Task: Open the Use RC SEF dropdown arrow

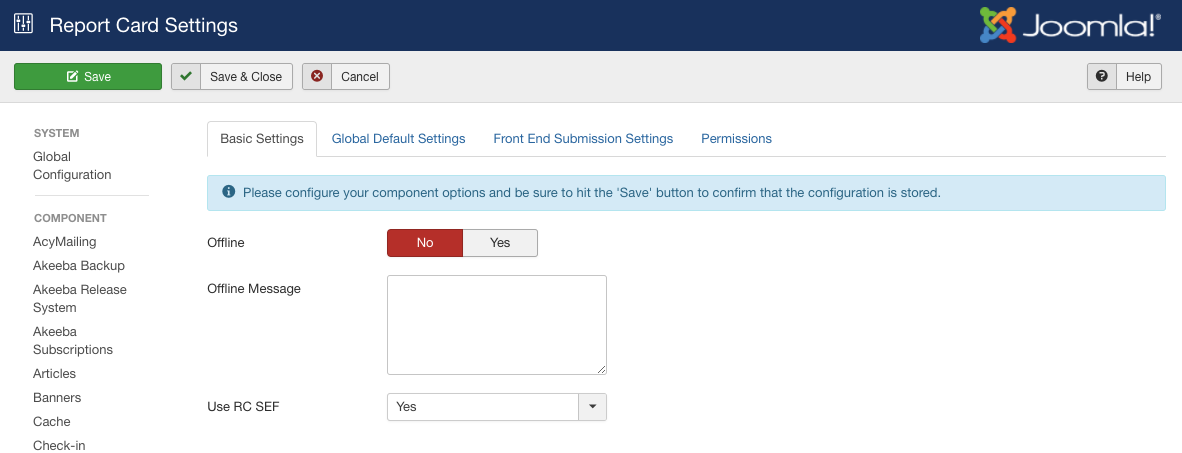Action: click(x=593, y=406)
